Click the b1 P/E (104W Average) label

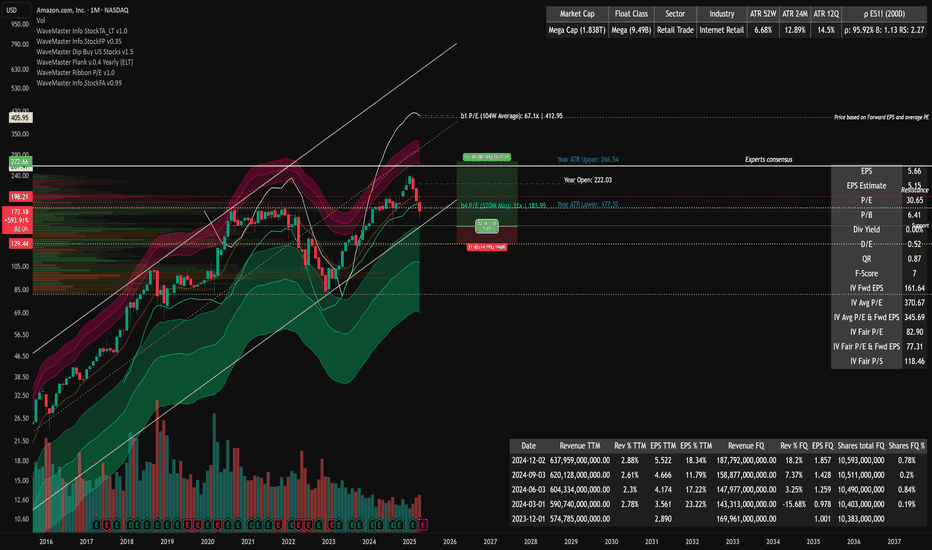[x=512, y=117]
